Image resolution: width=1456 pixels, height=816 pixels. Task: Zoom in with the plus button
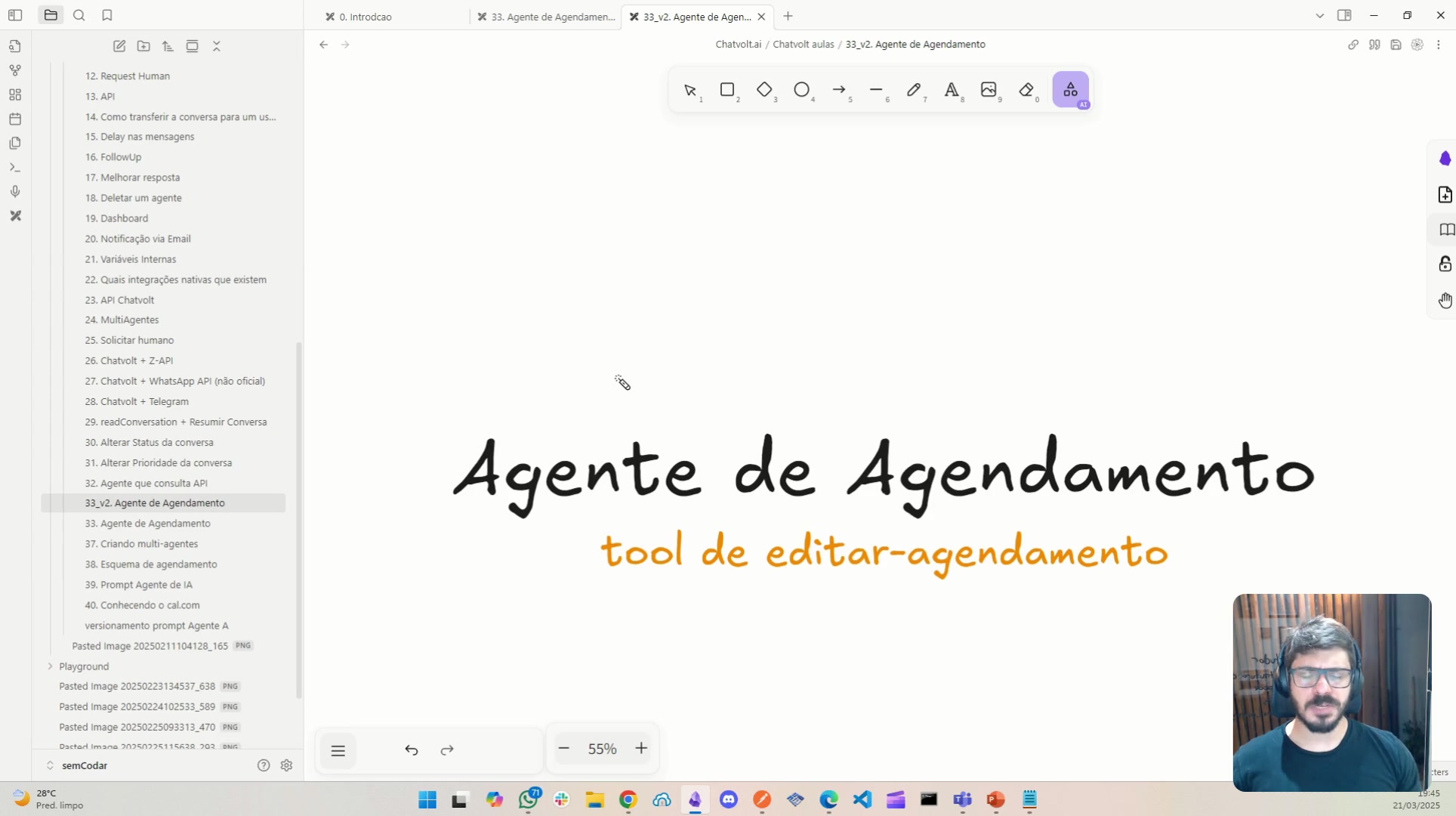641,748
